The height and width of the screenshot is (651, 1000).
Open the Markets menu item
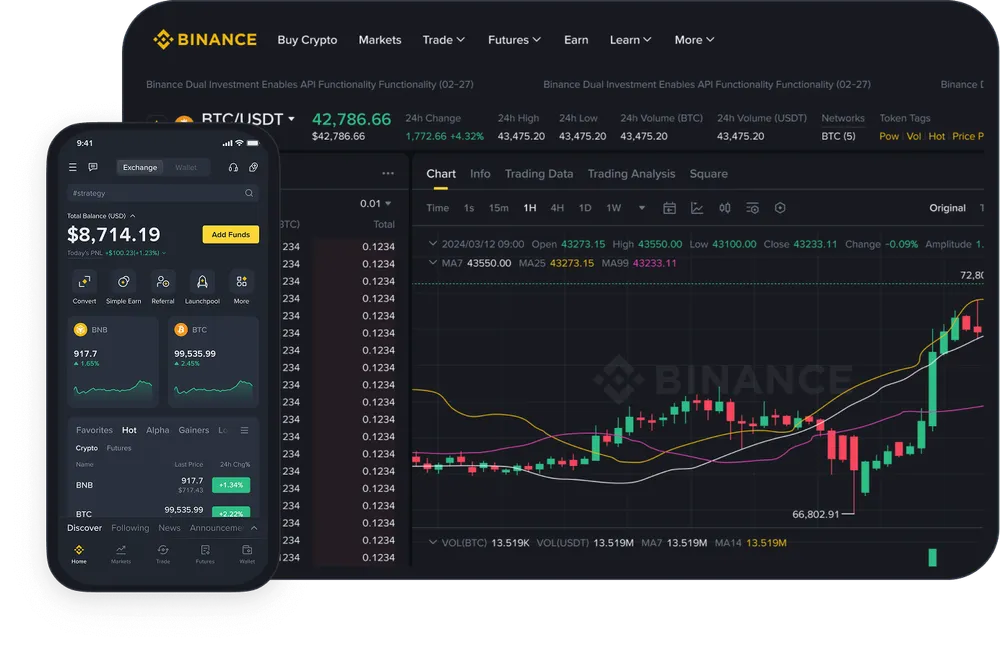(380, 40)
